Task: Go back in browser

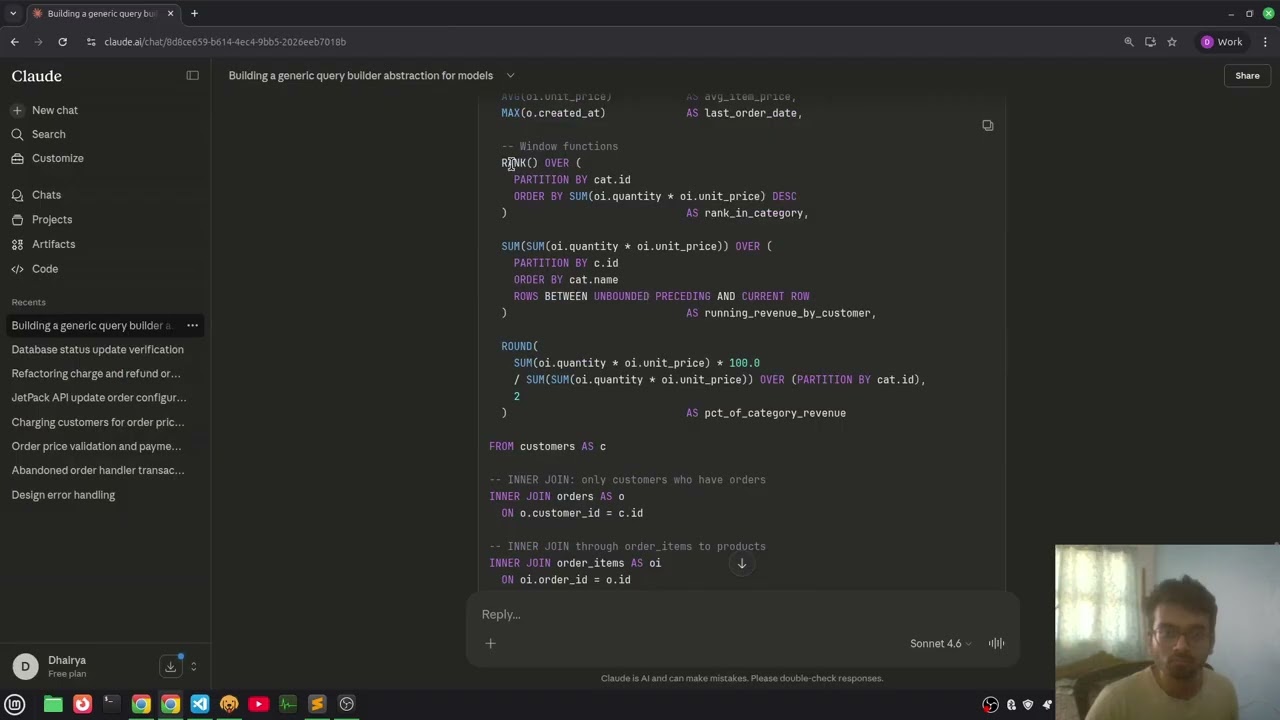Action: pyautogui.click(x=14, y=42)
